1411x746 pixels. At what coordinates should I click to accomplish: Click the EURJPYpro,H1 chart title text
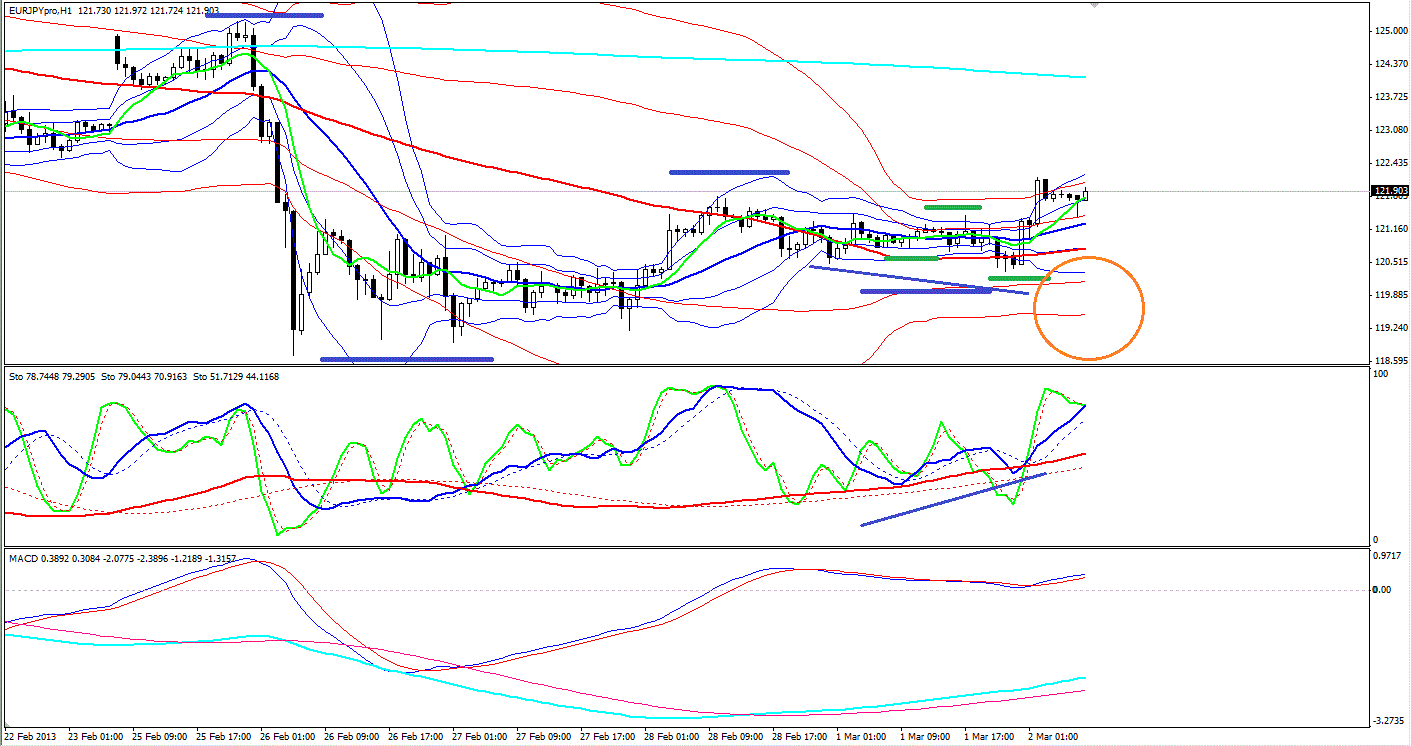pyautogui.click(x=40, y=10)
